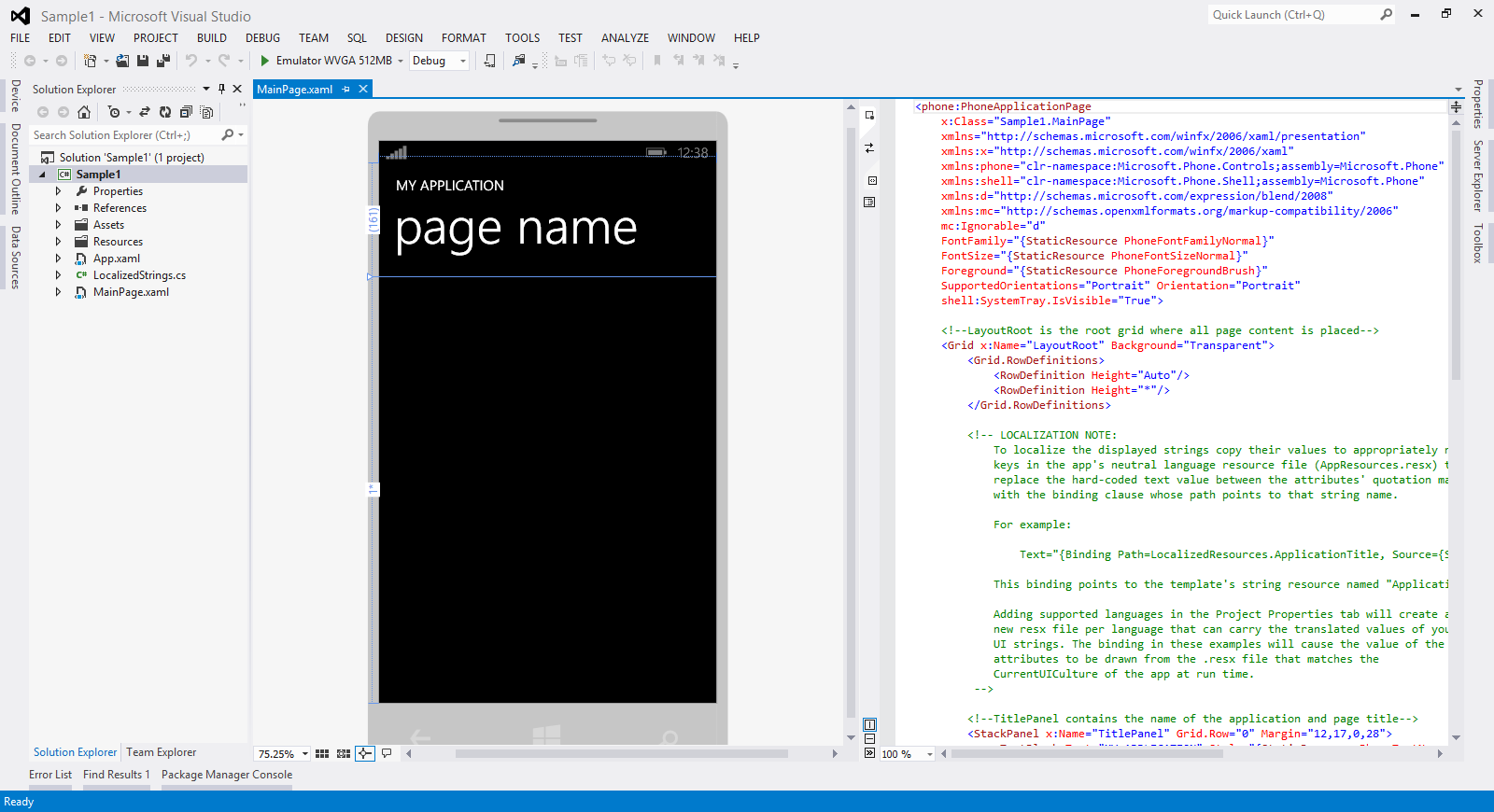This screenshot has width=1494, height=812.
Task: Click the Find in Files toolbar icon
Action: 518,61
